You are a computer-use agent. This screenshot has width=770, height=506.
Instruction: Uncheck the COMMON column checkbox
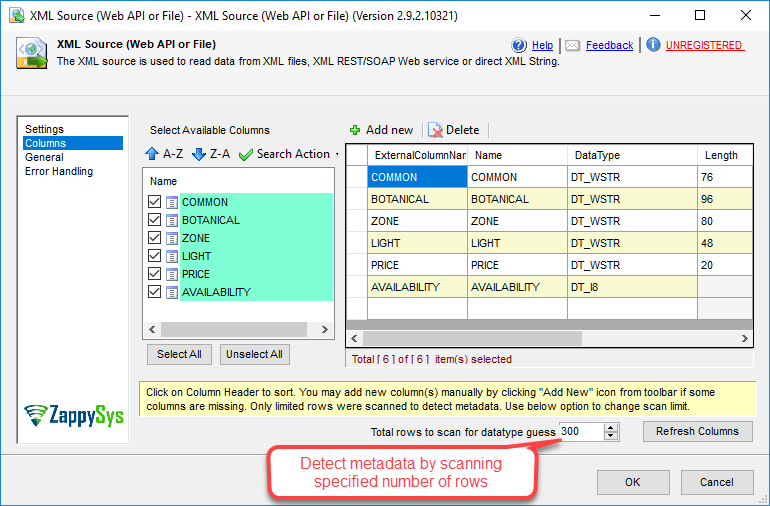154,201
